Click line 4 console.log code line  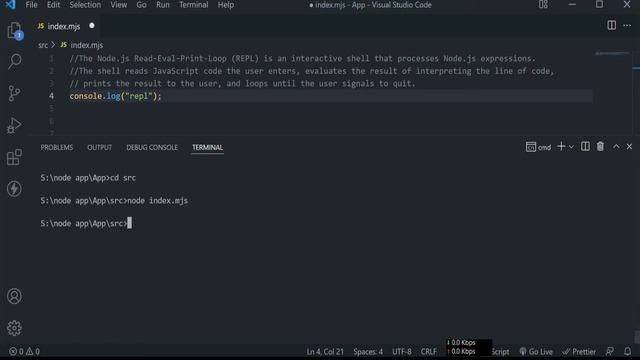[x=116, y=96]
